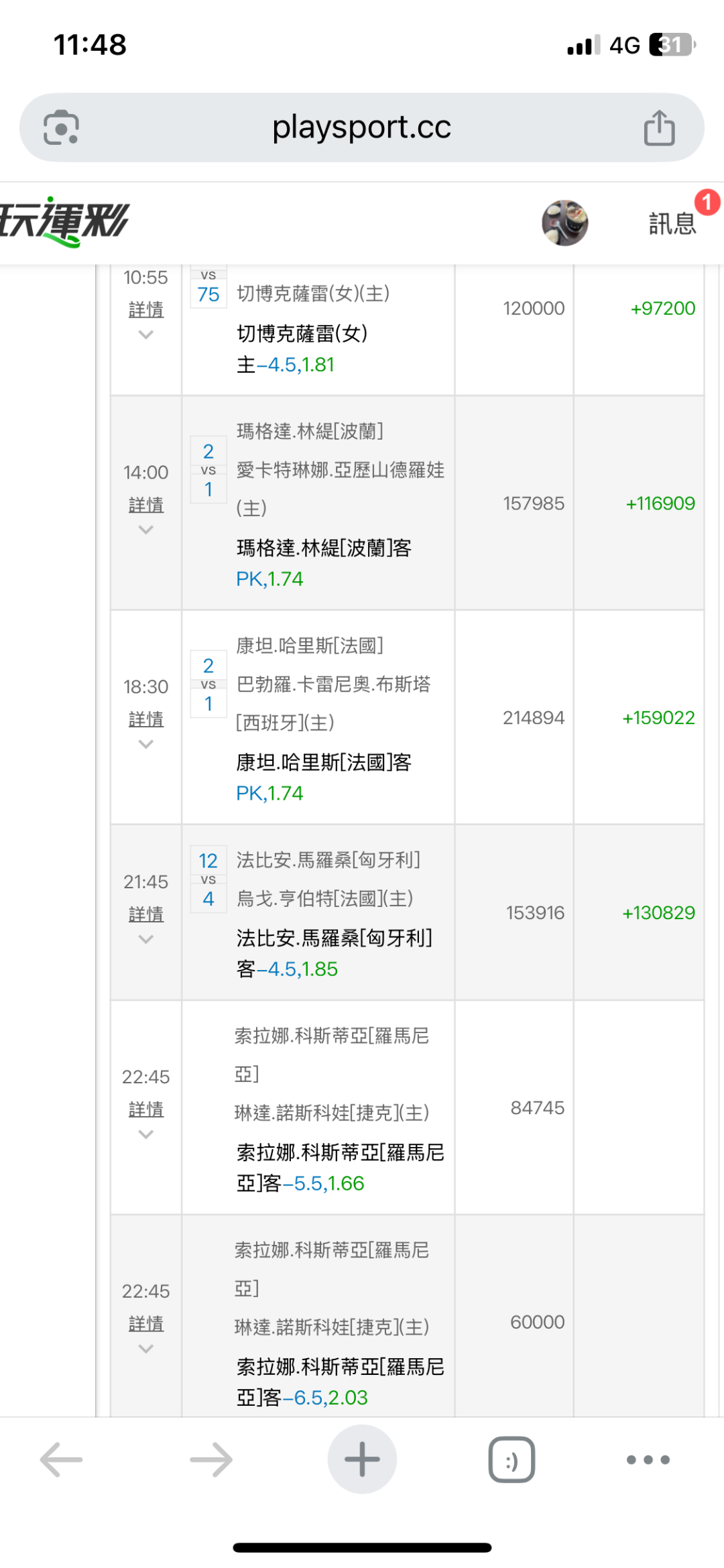Open 訊息 messages with notification badge
Image resolution: width=724 pixels, height=1568 pixels.
click(673, 223)
